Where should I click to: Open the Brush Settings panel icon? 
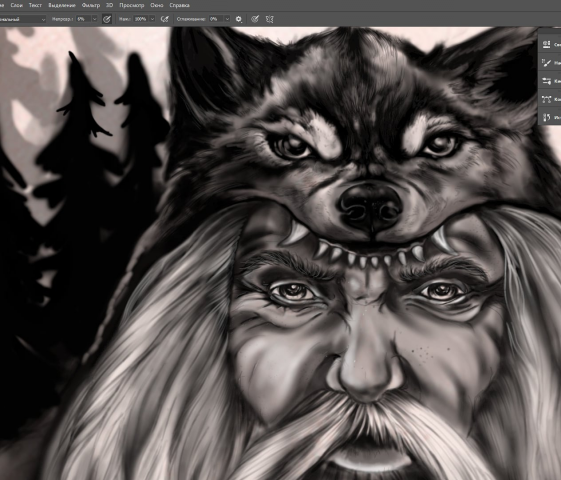(x=546, y=63)
